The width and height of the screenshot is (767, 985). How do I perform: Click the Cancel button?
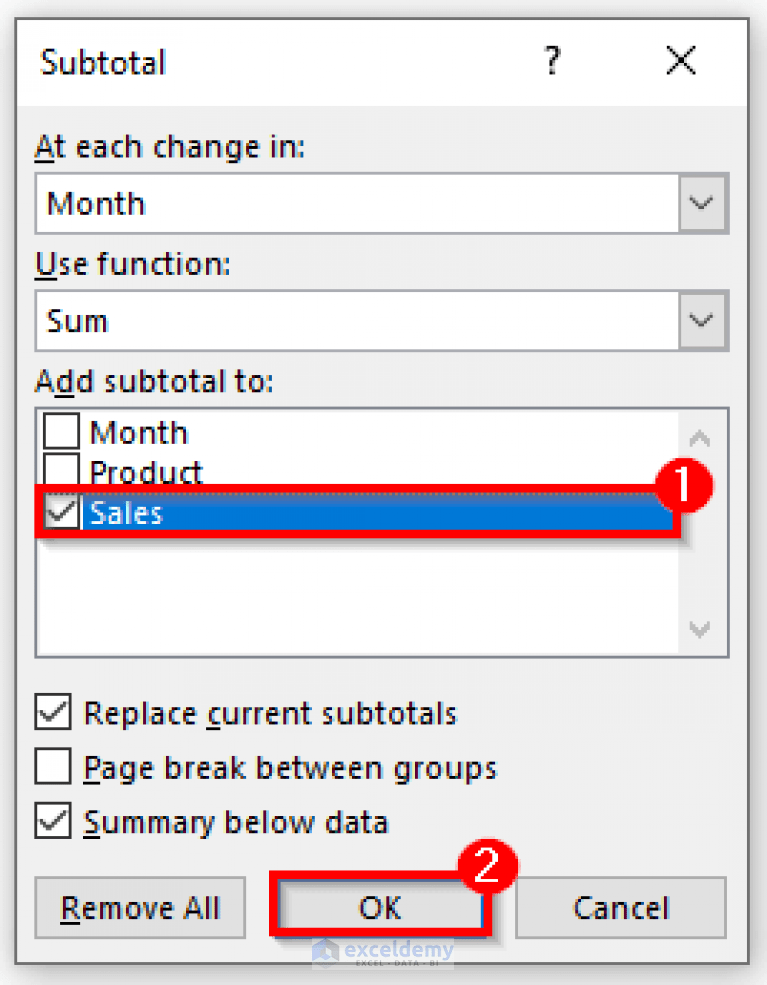coord(620,908)
